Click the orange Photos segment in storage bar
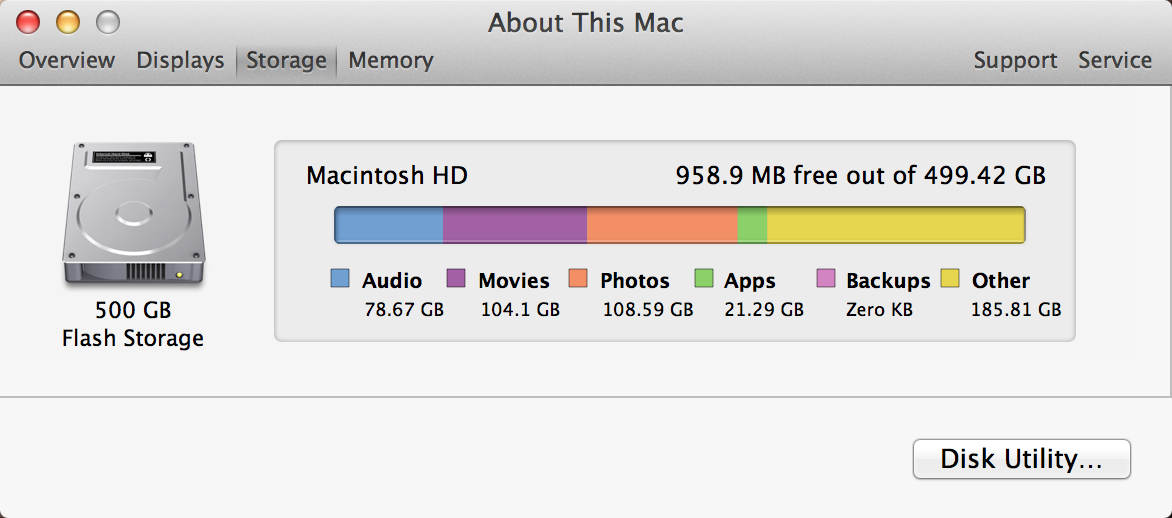Screen dimensions: 1172x518 pos(662,225)
